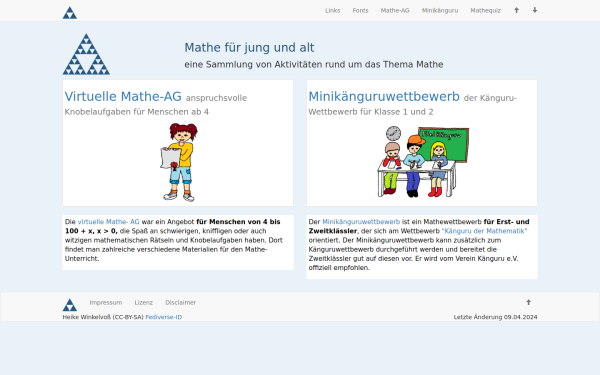Click the Virtuelle Mathe-AG heading link
This screenshot has height=375, width=600.
pos(123,96)
